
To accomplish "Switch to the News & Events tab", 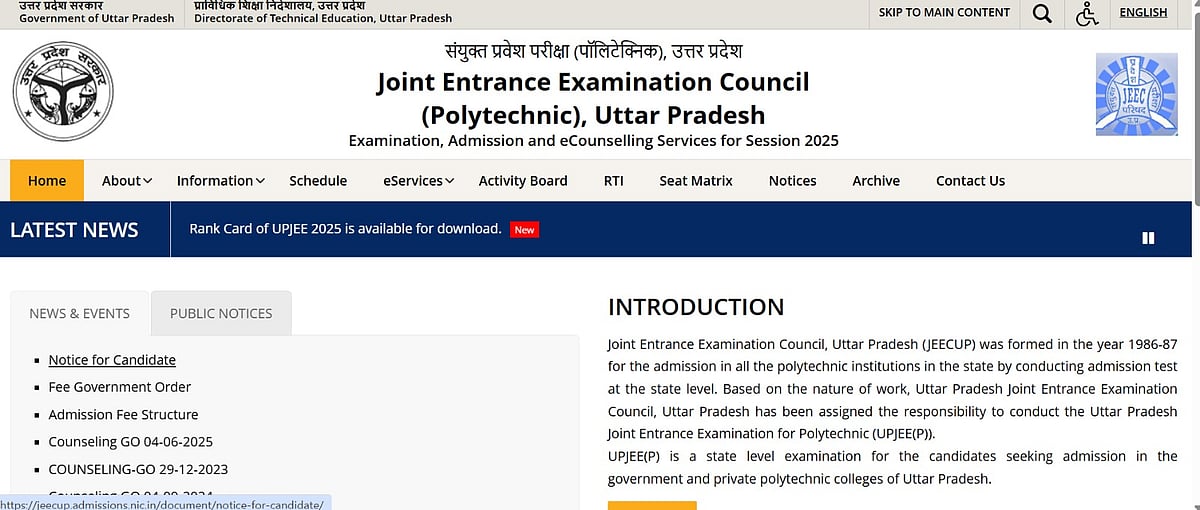I will coord(79,313).
